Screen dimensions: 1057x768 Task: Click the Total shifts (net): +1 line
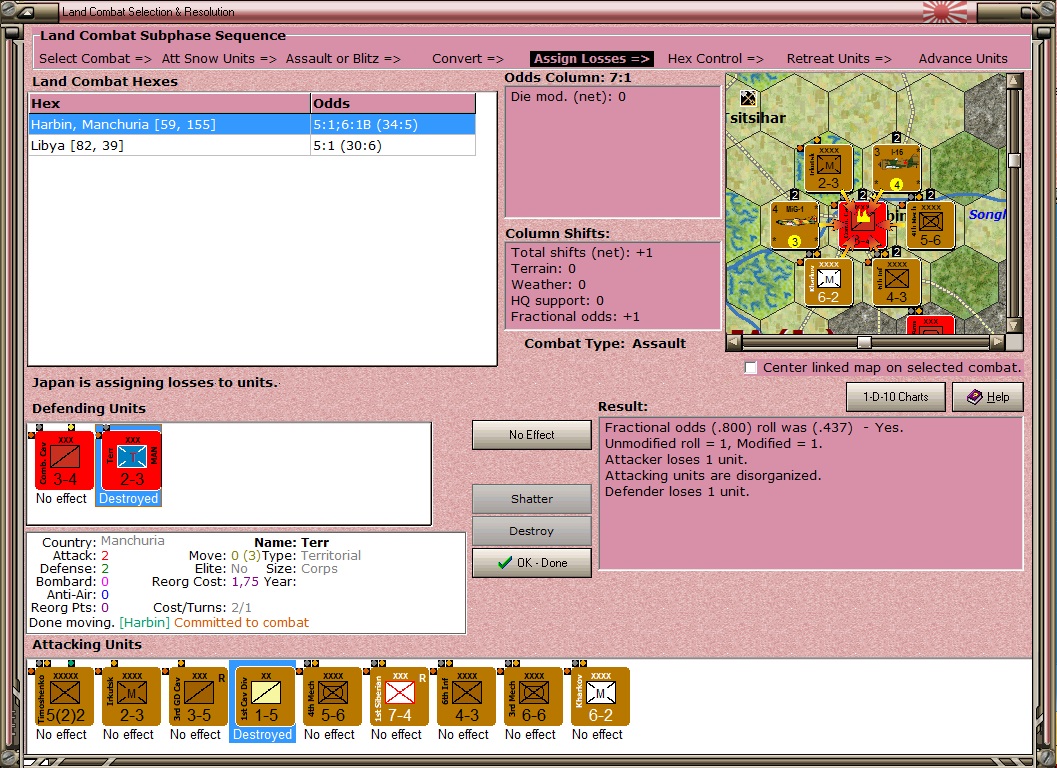pos(582,253)
